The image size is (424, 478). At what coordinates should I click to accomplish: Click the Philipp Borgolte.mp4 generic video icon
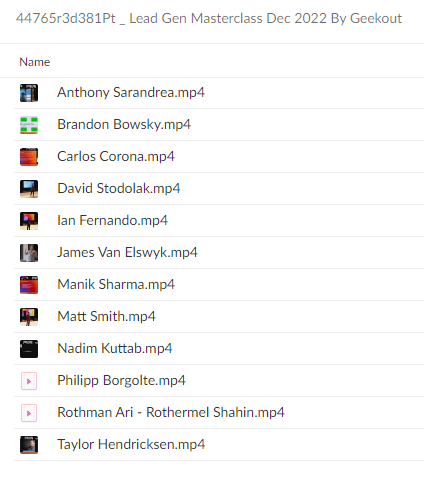click(29, 381)
